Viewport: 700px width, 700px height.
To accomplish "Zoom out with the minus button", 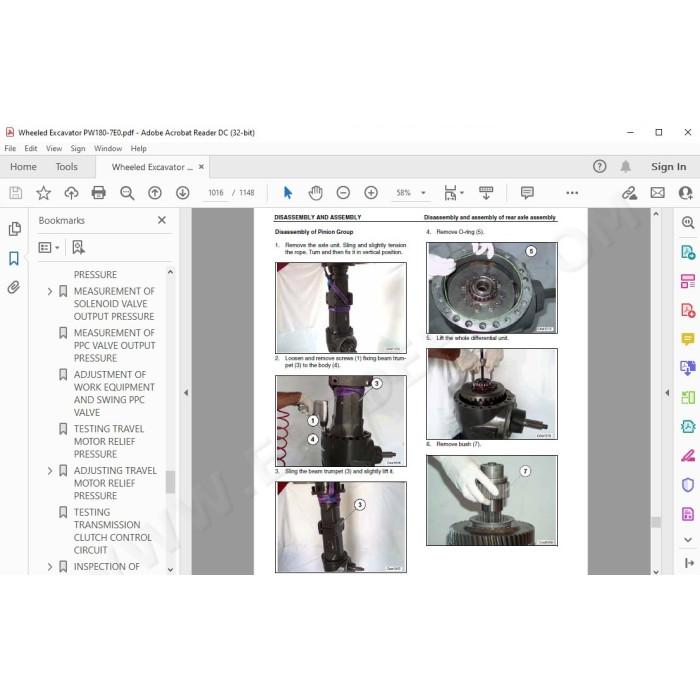I will coord(343,193).
